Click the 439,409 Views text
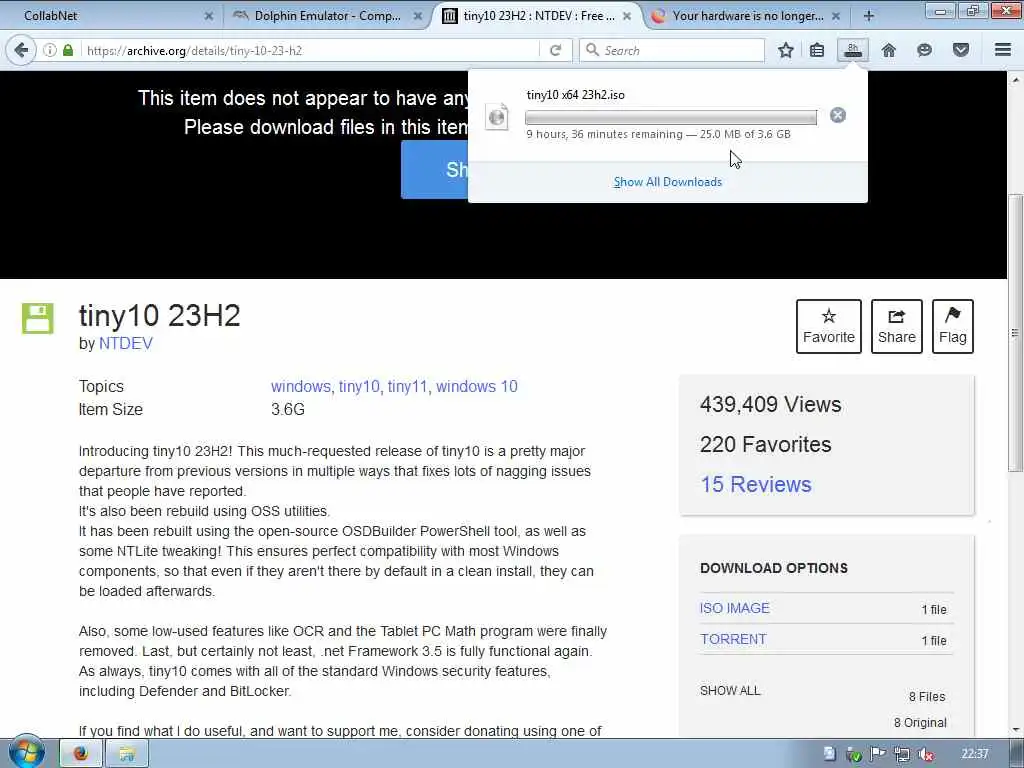Viewport: 1024px width, 768px height. pyautogui.click(x=771, y=405)
